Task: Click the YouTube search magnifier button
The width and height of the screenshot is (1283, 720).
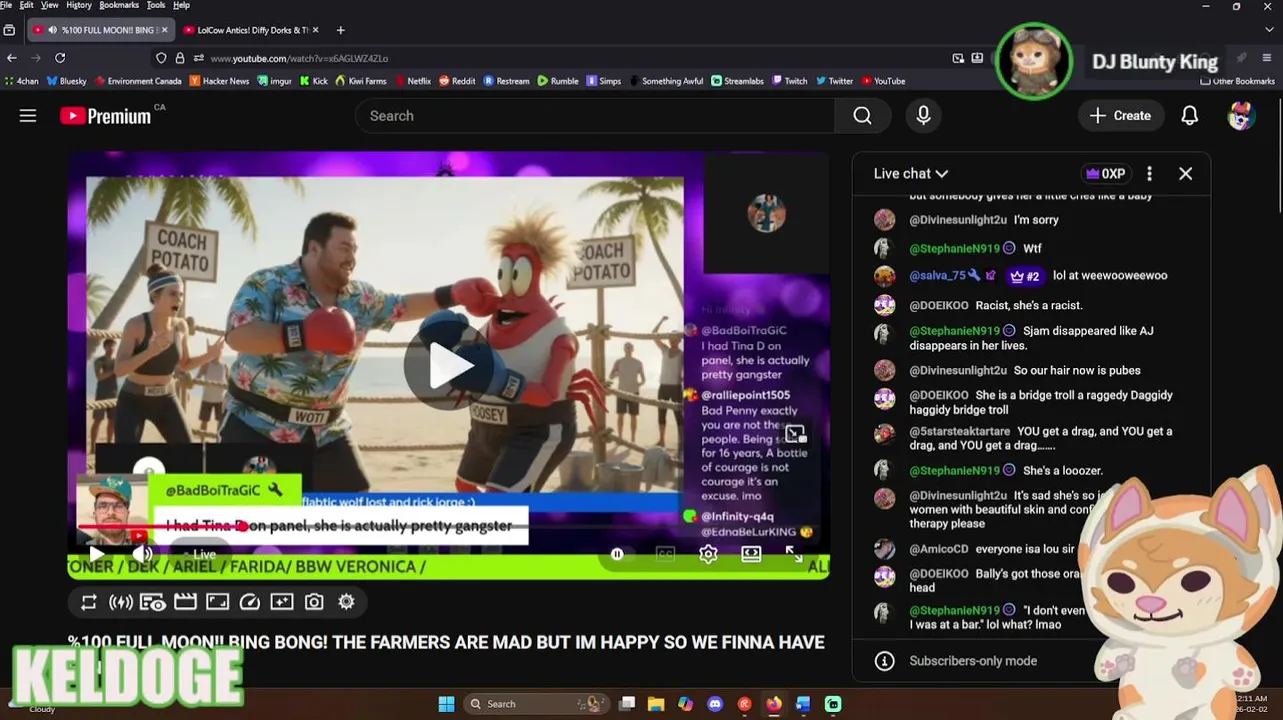Action: (862, 116)
